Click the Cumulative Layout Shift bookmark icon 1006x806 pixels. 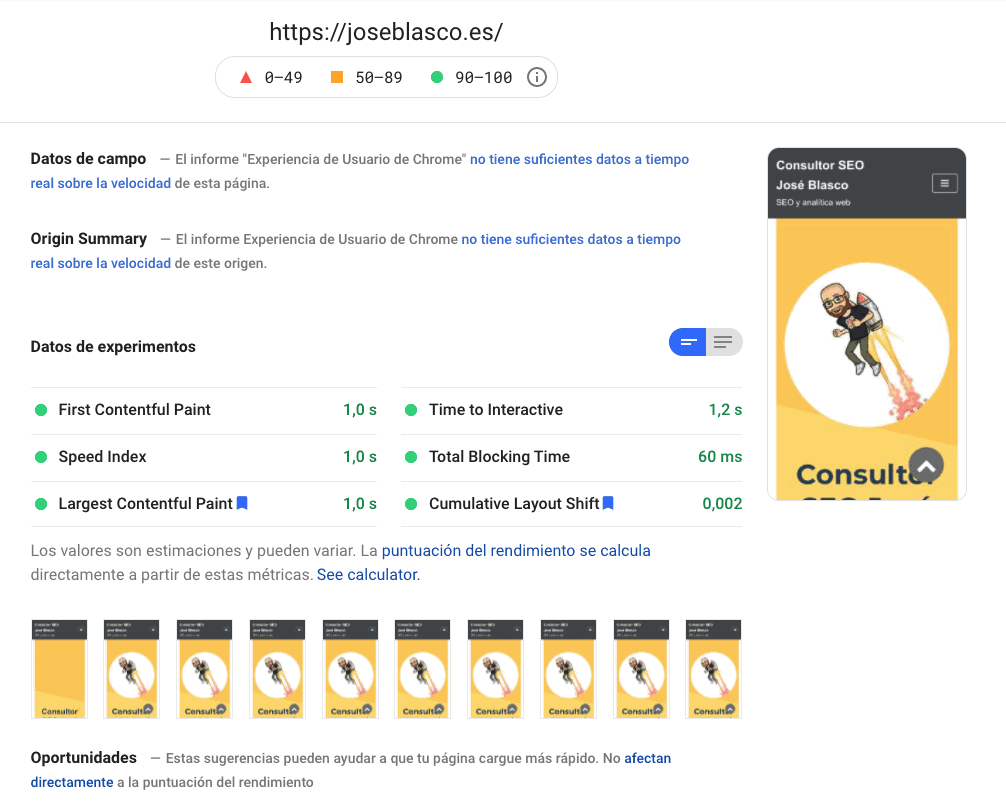click(x=608, y=503)
